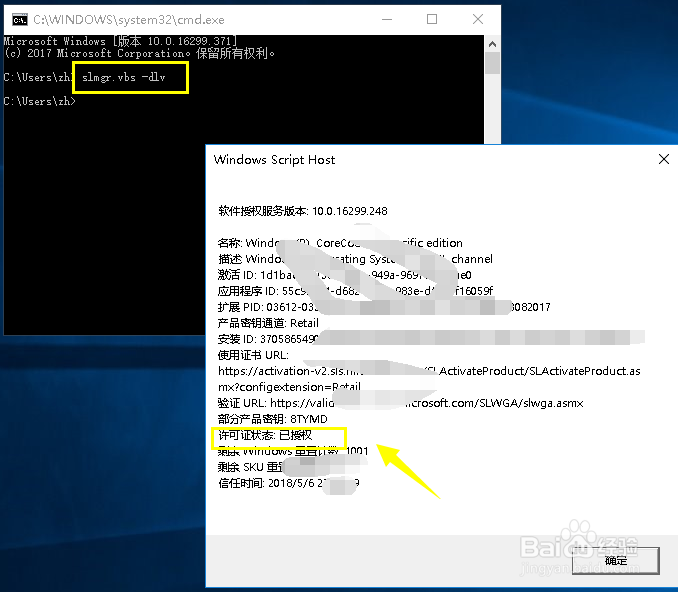Click the 信任时间 2018/5/6 line
Viewport: 678px width, 592px height.
tap(288, 483)
